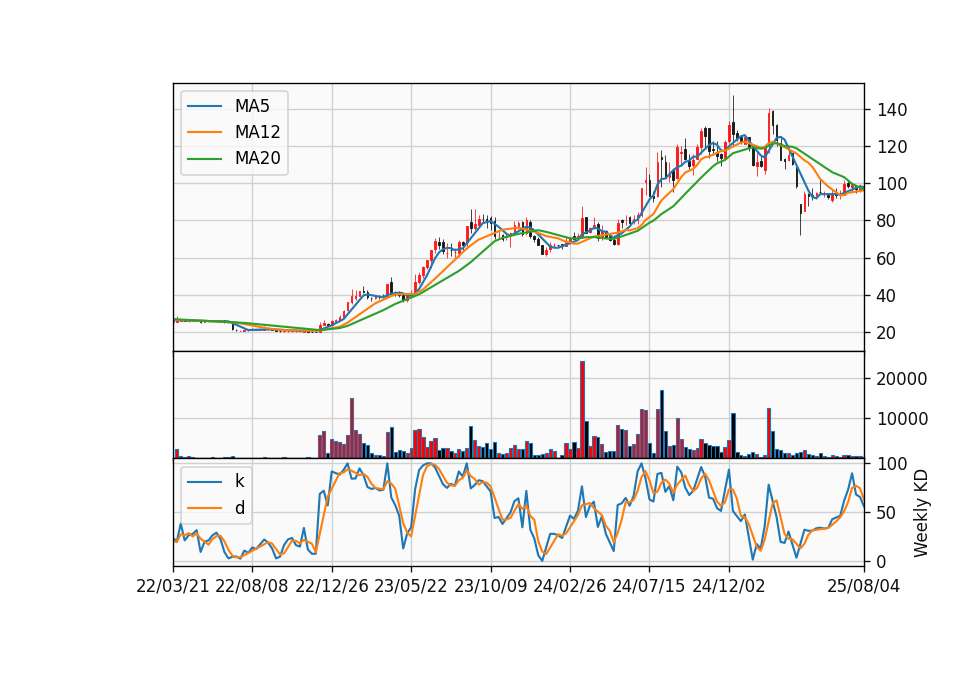The image size is (960, 690).
Task: Click the d legend entry
Action: 239,508
